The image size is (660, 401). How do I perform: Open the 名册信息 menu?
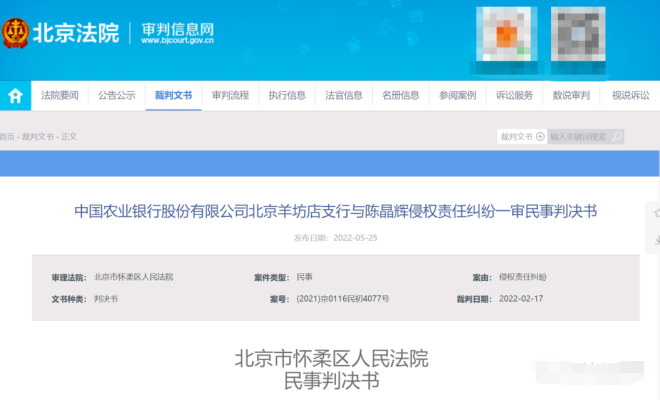[x=401, y=96]
